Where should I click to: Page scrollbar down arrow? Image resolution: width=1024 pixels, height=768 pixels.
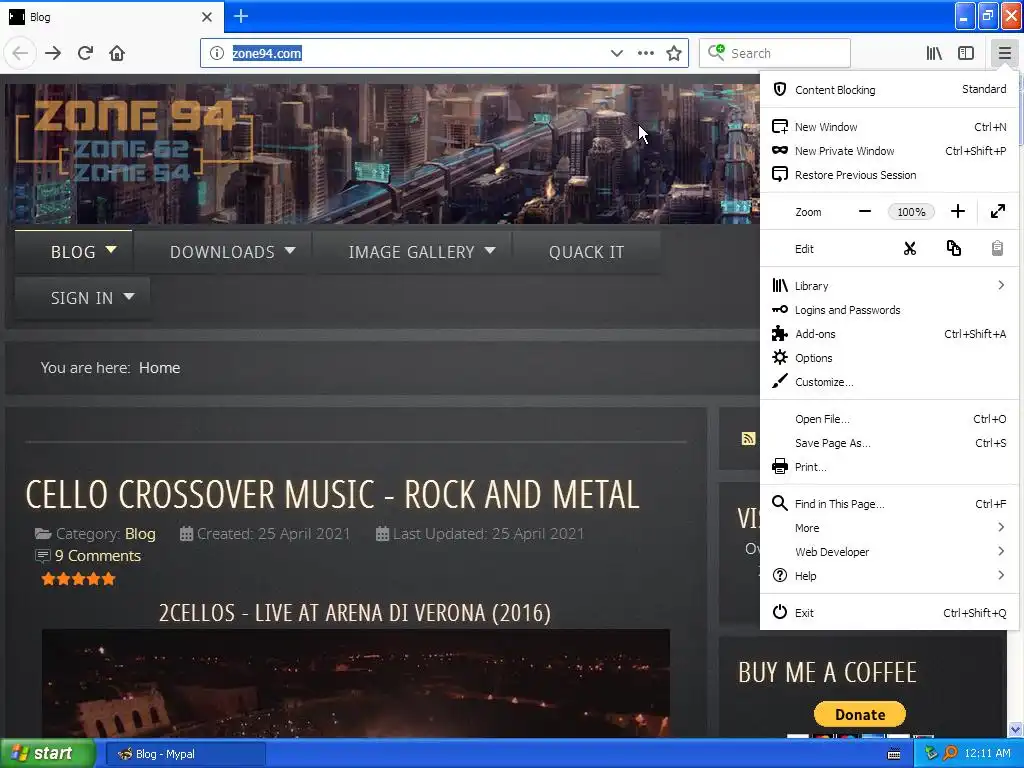(1015, 729)
